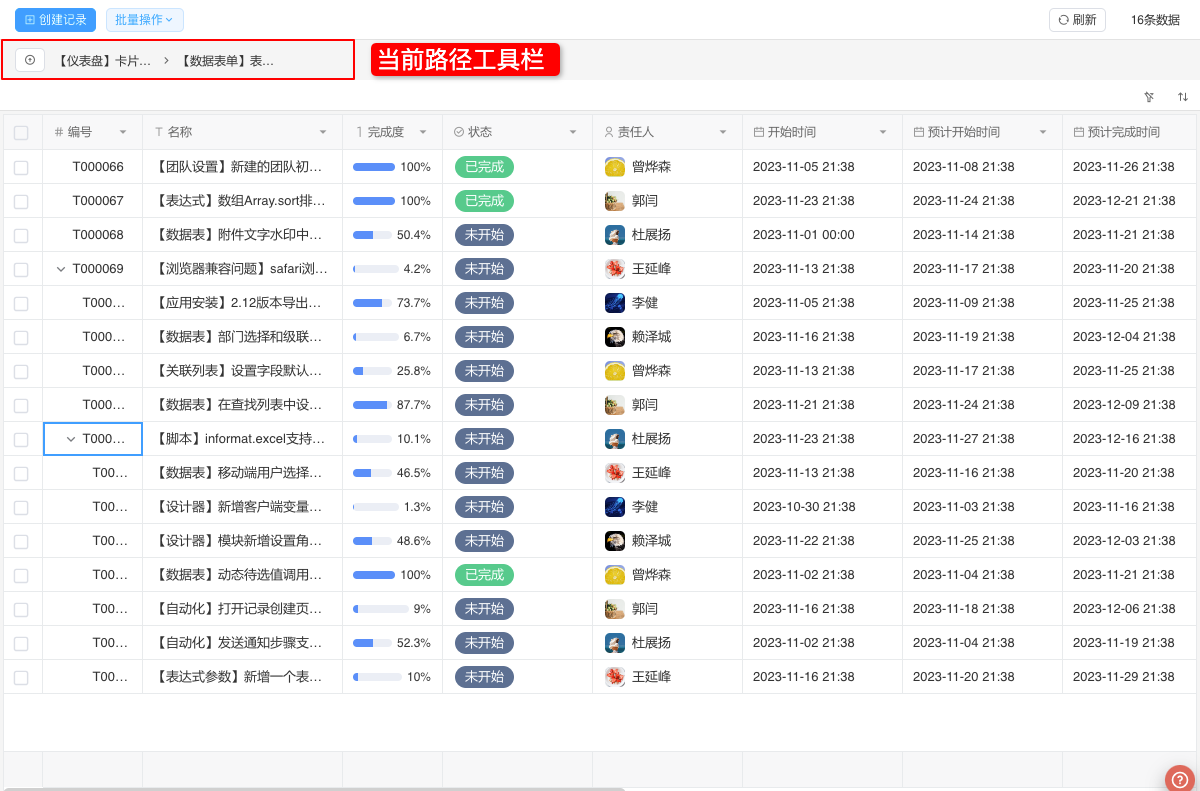The height and width of the screenshot is (791, 1200).
Task: Click the target icon in the path toolbar
Action: tap(29, 60)
